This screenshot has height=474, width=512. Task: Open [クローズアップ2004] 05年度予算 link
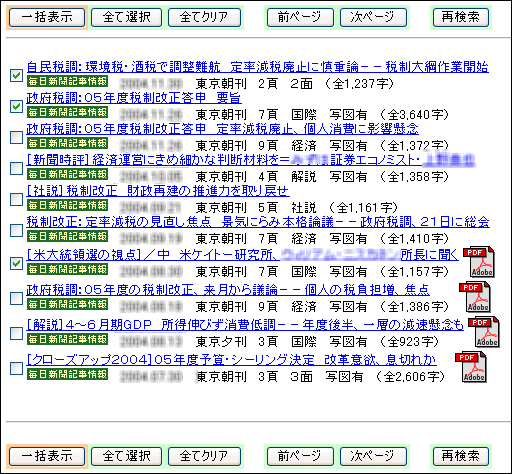tap(231, 360)
